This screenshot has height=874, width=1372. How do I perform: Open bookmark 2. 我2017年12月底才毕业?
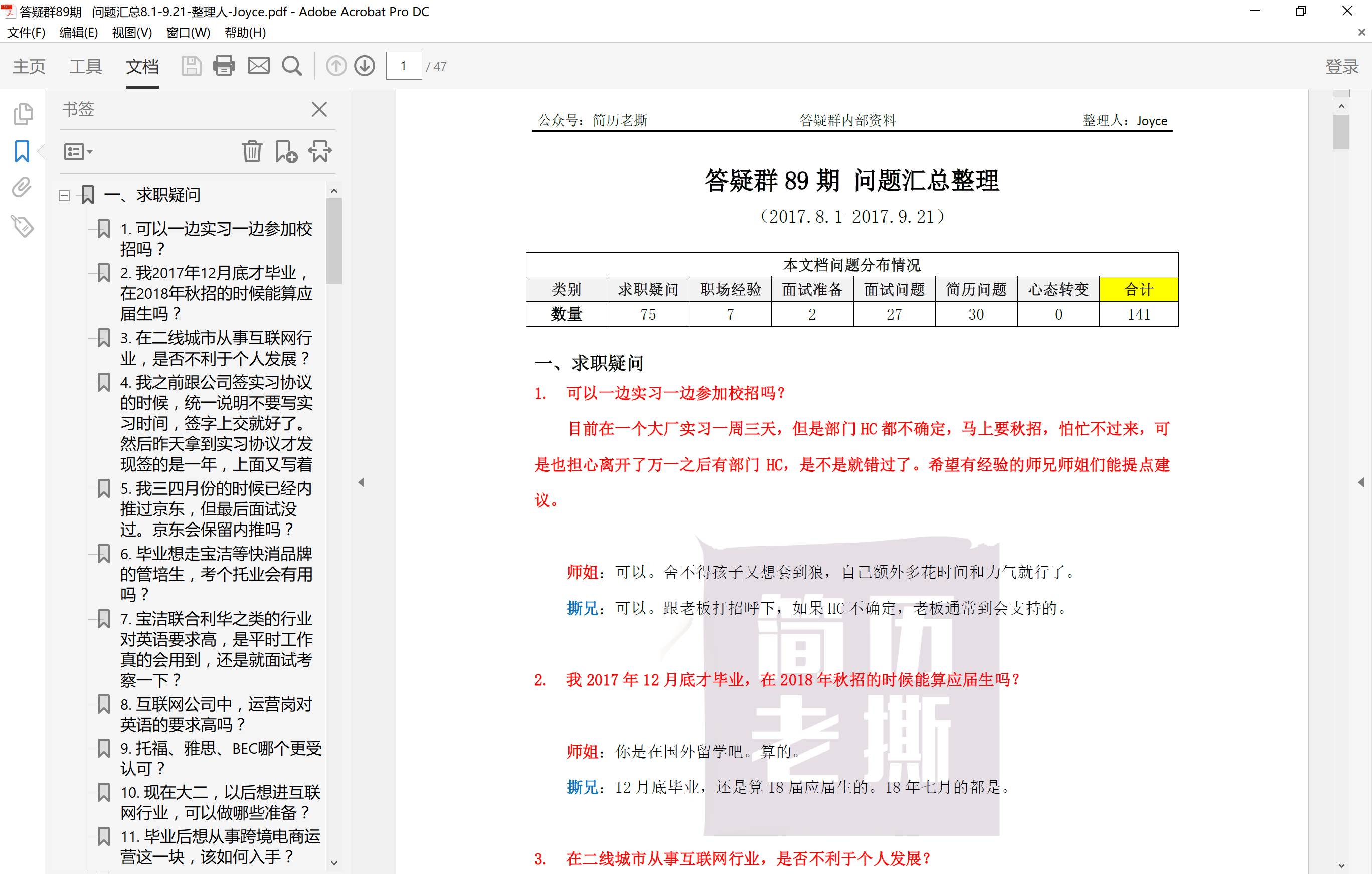[216, 293]
